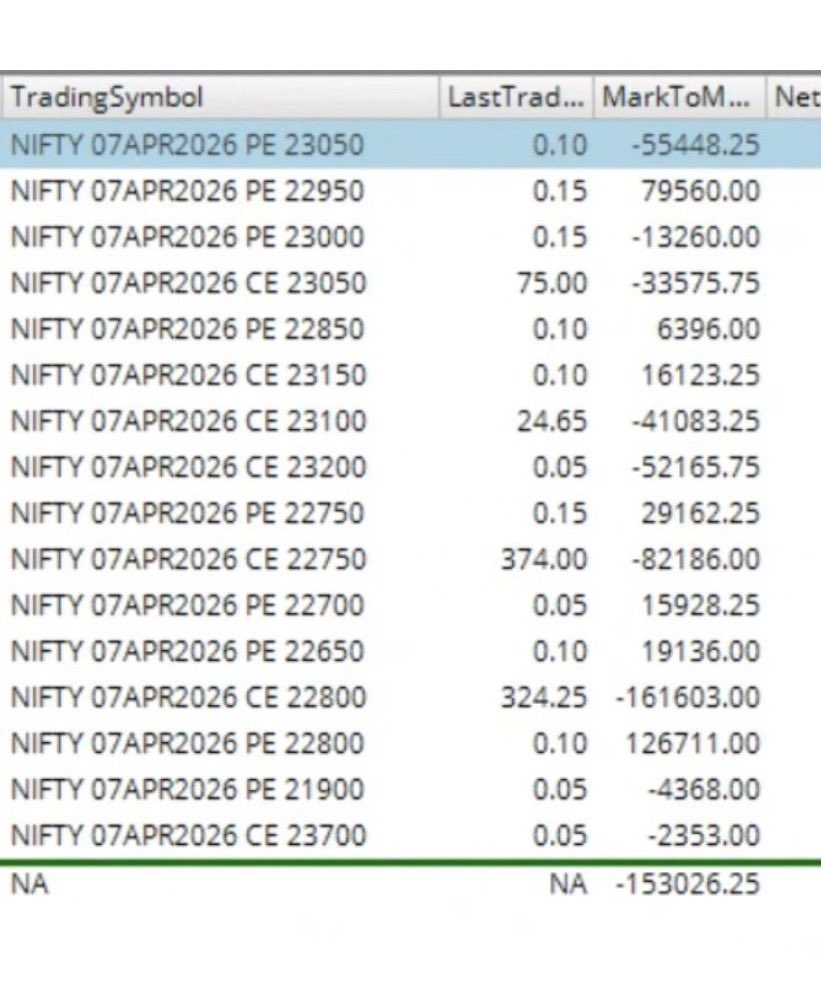The height and width of the screenshot is (982, 821).
Task: Select row NIFTY 07APR2026 PE 22850
Action: [410, 329]
